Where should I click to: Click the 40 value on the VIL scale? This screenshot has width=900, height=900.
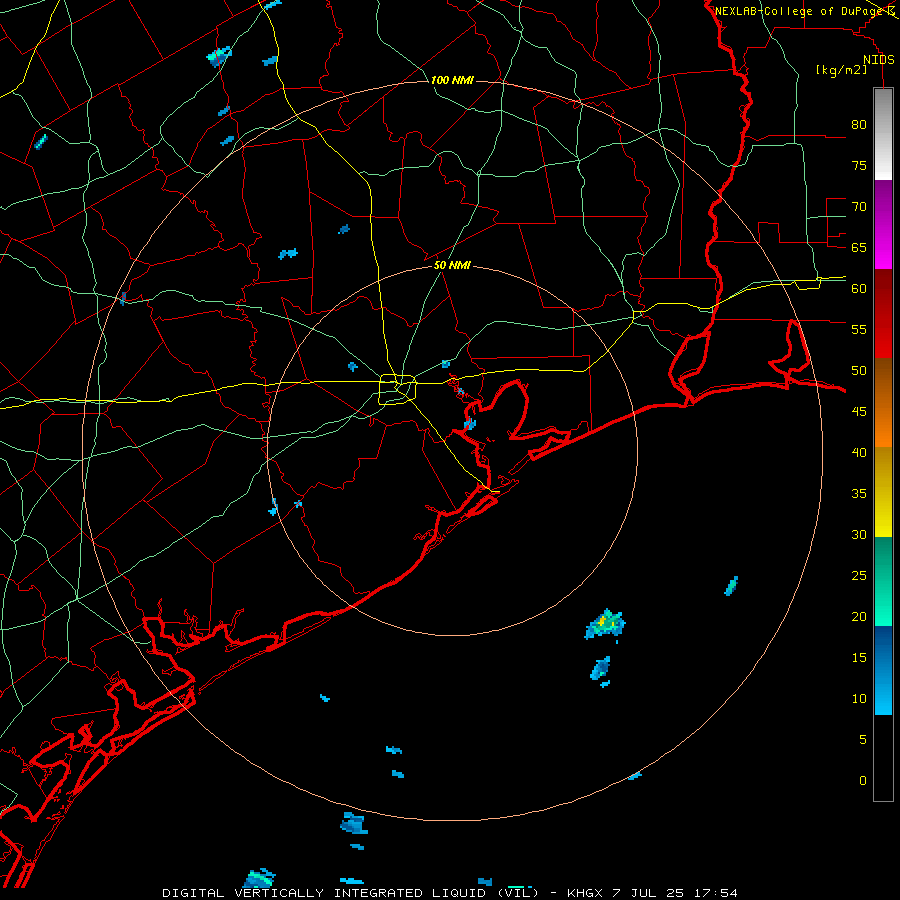tap(859, 452)
